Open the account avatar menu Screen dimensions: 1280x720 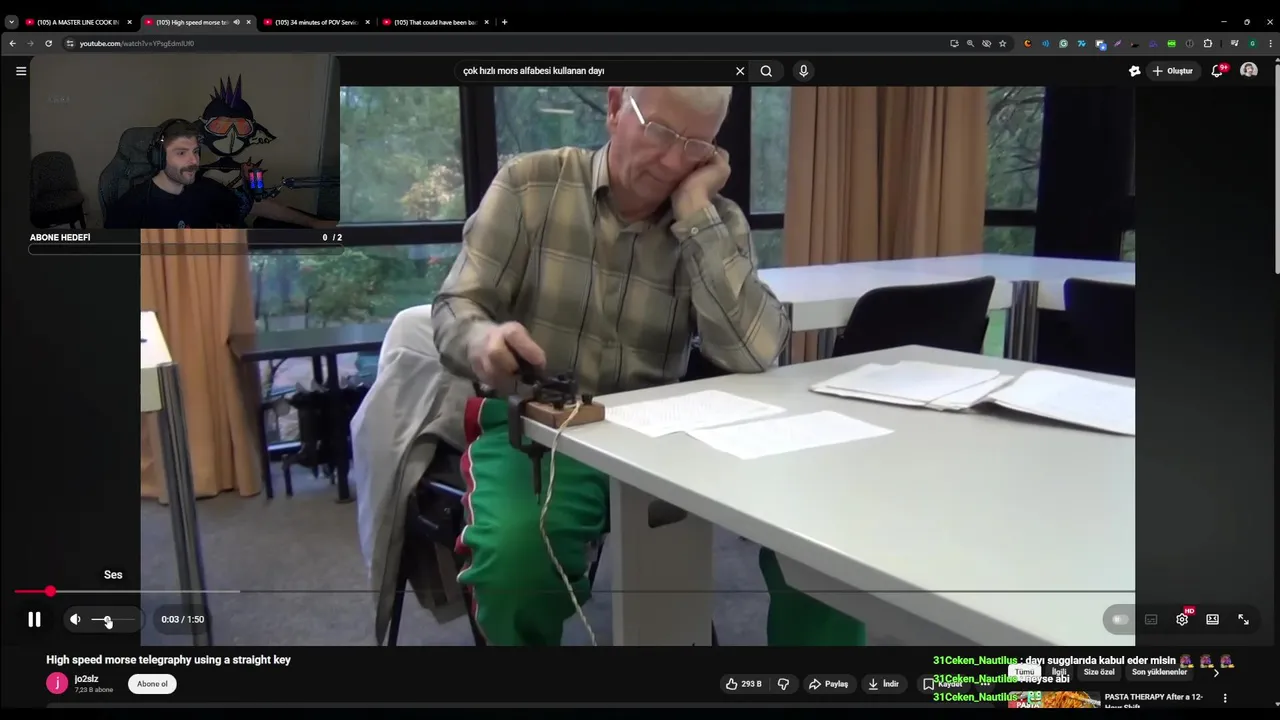1249,70
